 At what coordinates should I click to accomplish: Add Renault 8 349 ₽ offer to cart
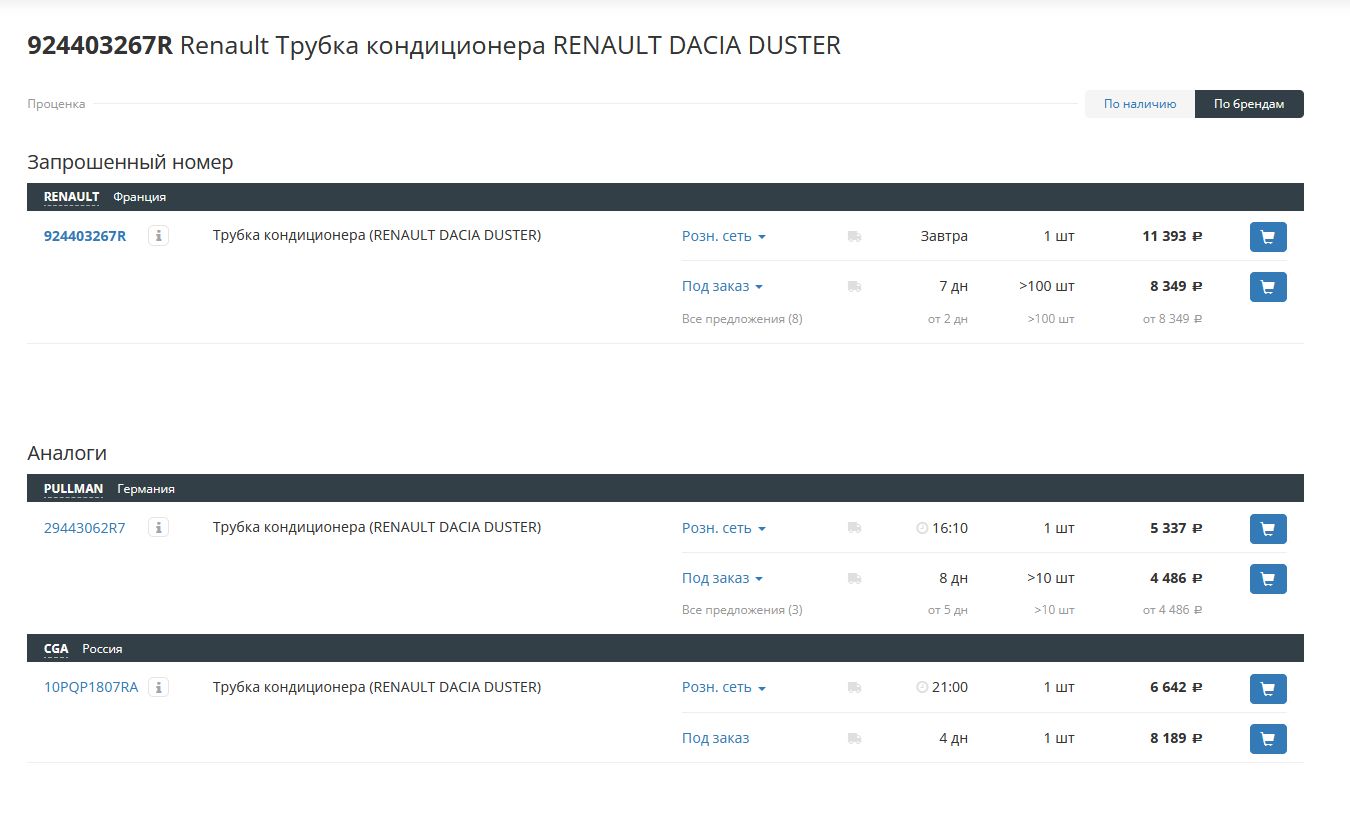click(x=1268, y=287)
